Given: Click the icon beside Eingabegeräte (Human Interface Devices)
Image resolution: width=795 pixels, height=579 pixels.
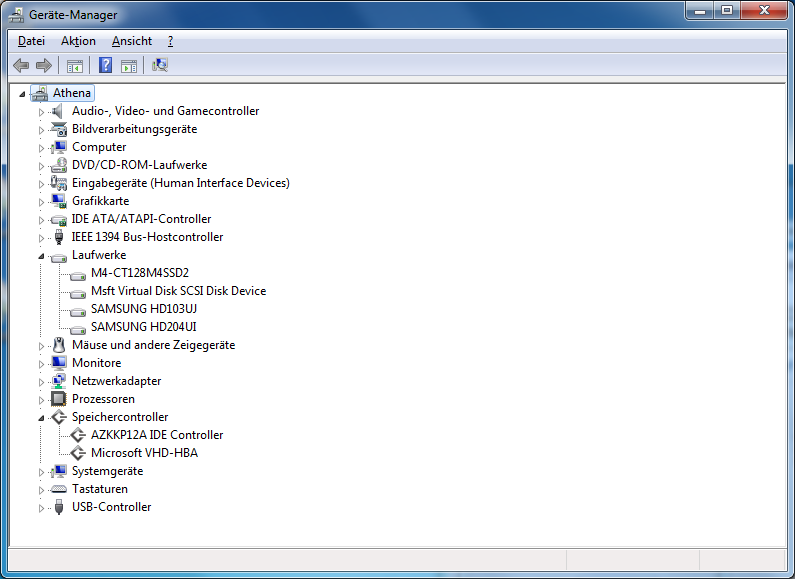Looking at the screenshot, I should point(59,183).
